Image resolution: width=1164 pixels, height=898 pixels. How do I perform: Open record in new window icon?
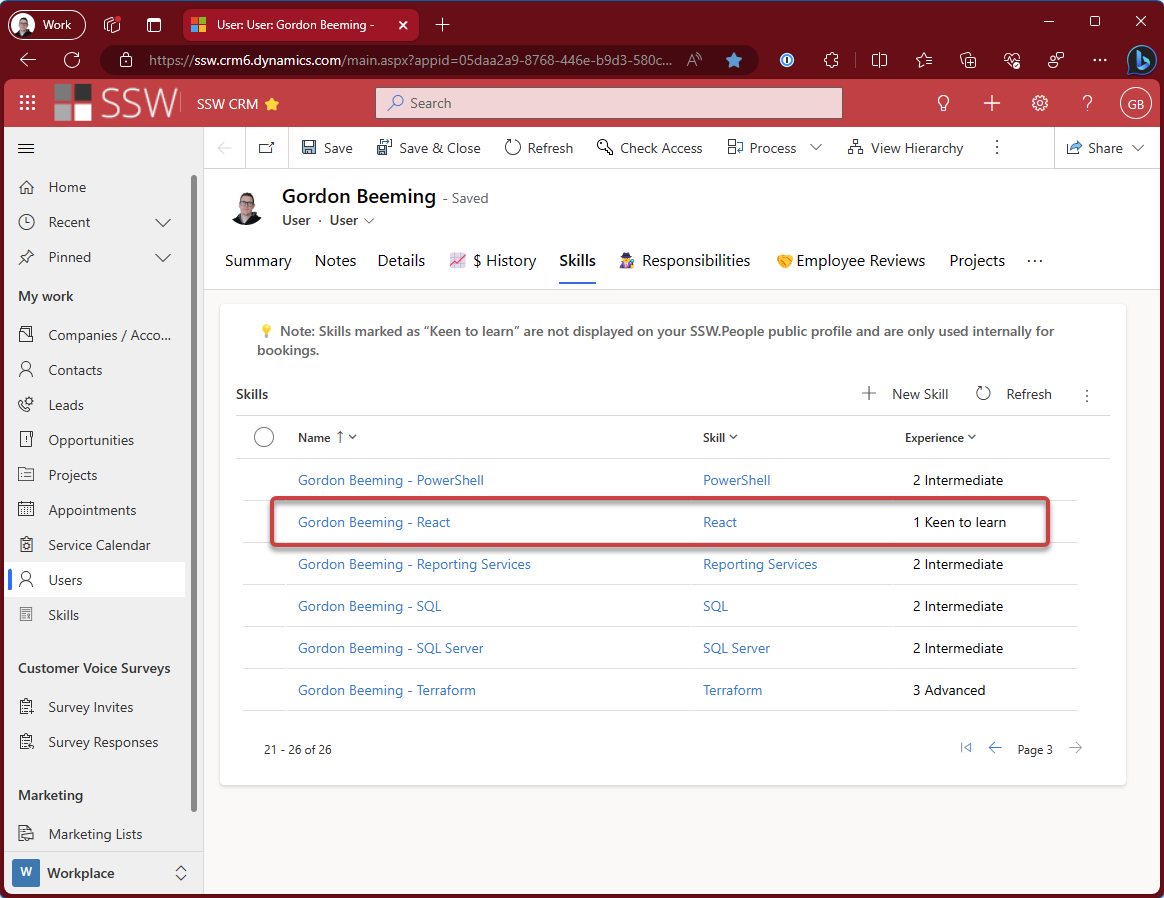point(266,148)
